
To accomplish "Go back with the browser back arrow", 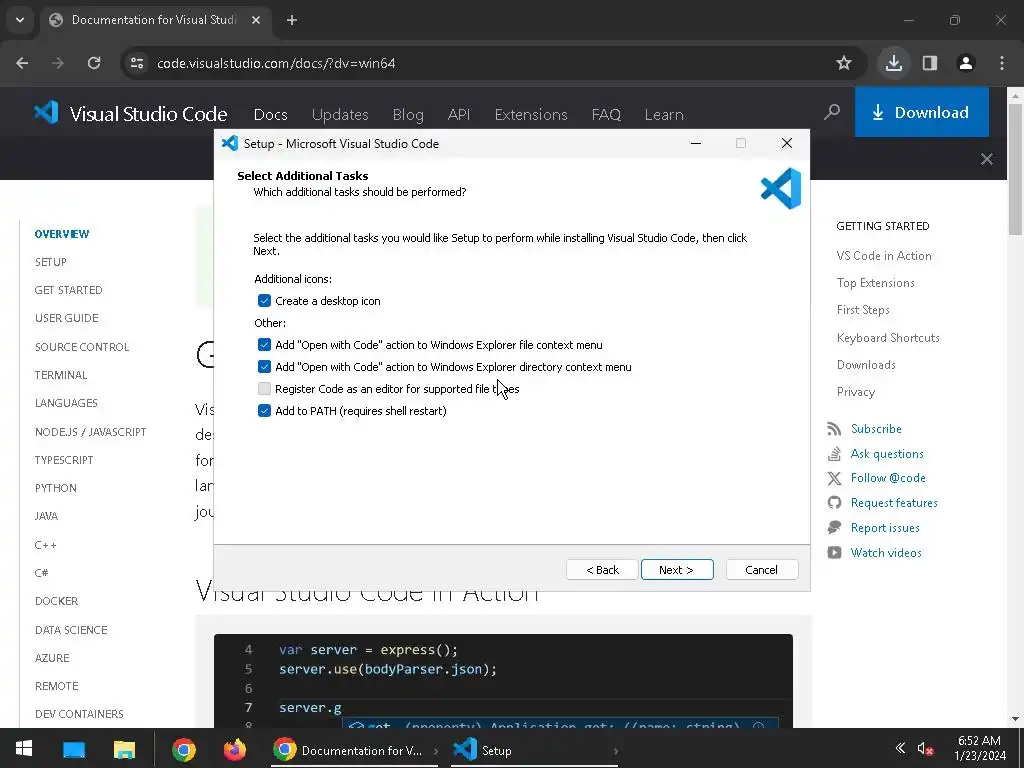I will (x=22, y=63).
